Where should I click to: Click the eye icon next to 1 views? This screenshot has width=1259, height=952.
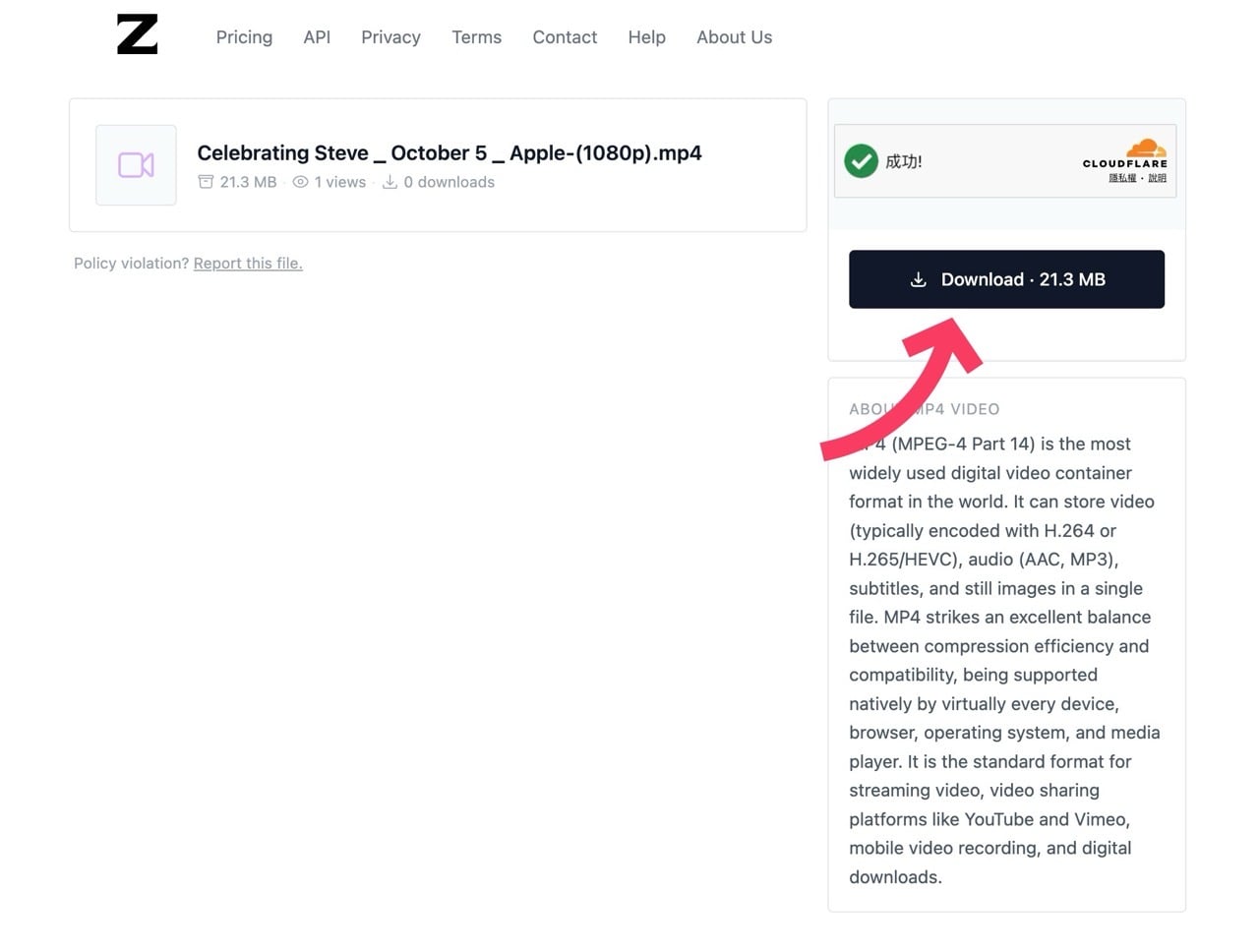tap(300, 182)
